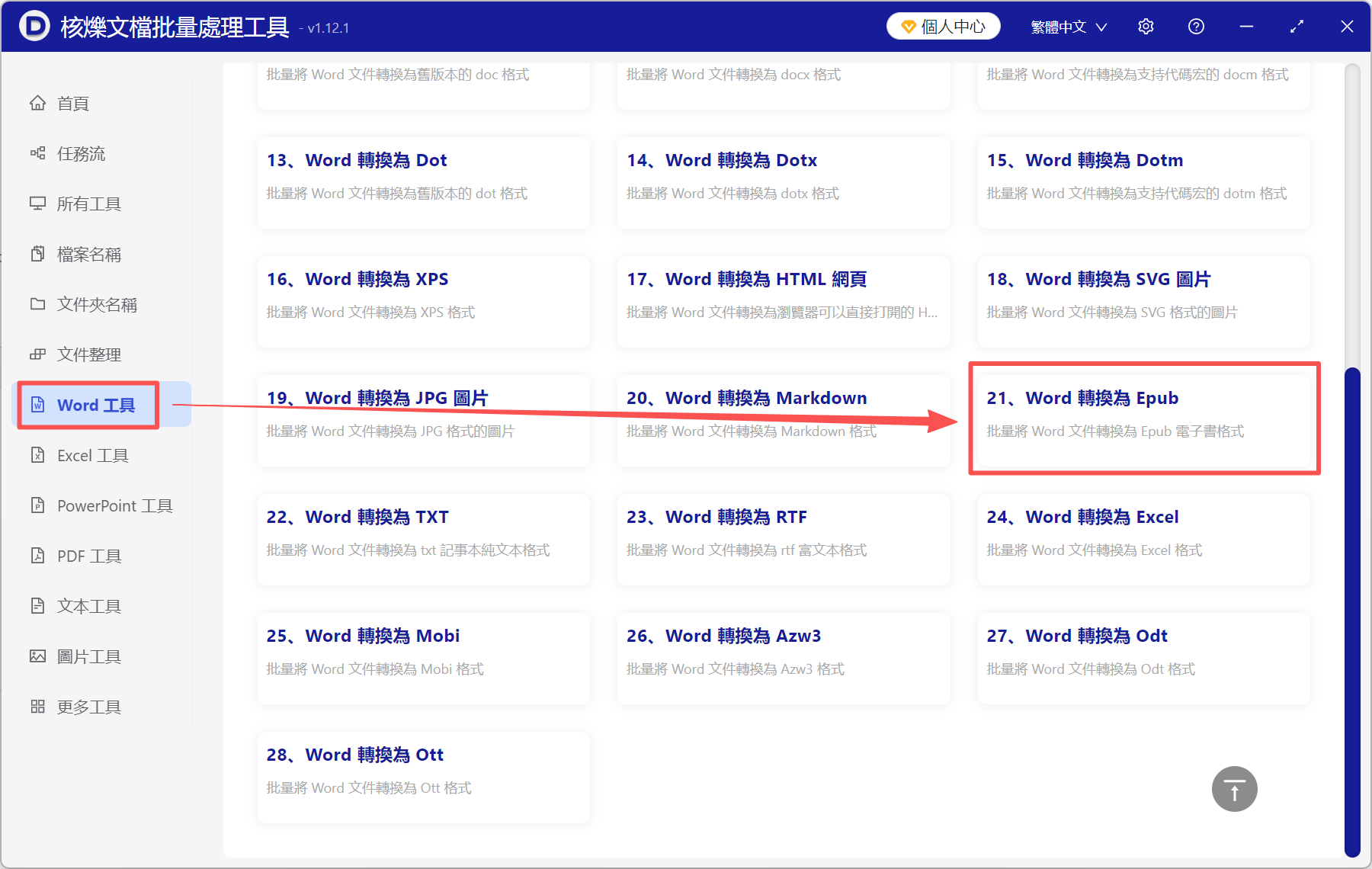Screen dimensions: 1372x869
Task: Expand the 繁體中文 language dropdown
Action: click(x=1067, y=26)
